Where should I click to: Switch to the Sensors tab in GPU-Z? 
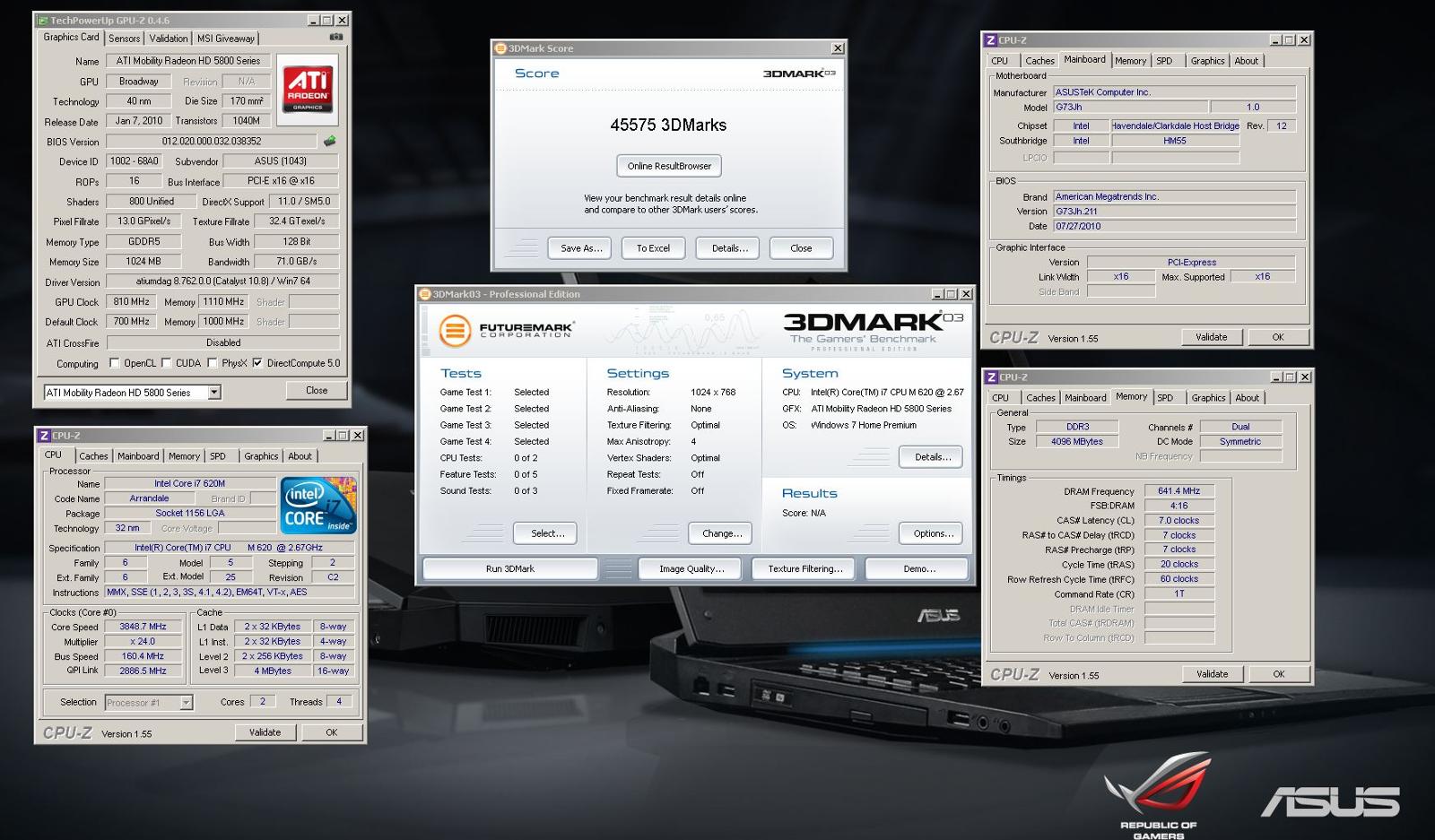[x=124, y=39]
